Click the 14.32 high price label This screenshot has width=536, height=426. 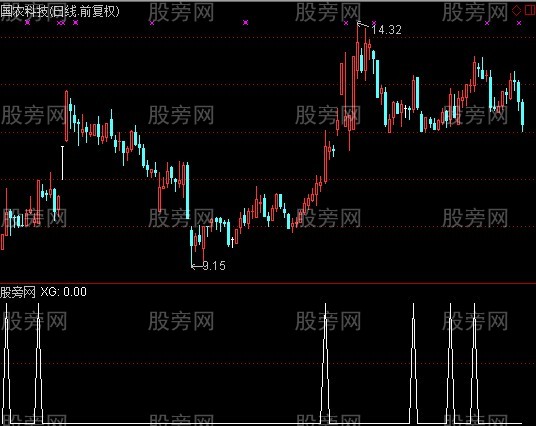tap(386, 30)
